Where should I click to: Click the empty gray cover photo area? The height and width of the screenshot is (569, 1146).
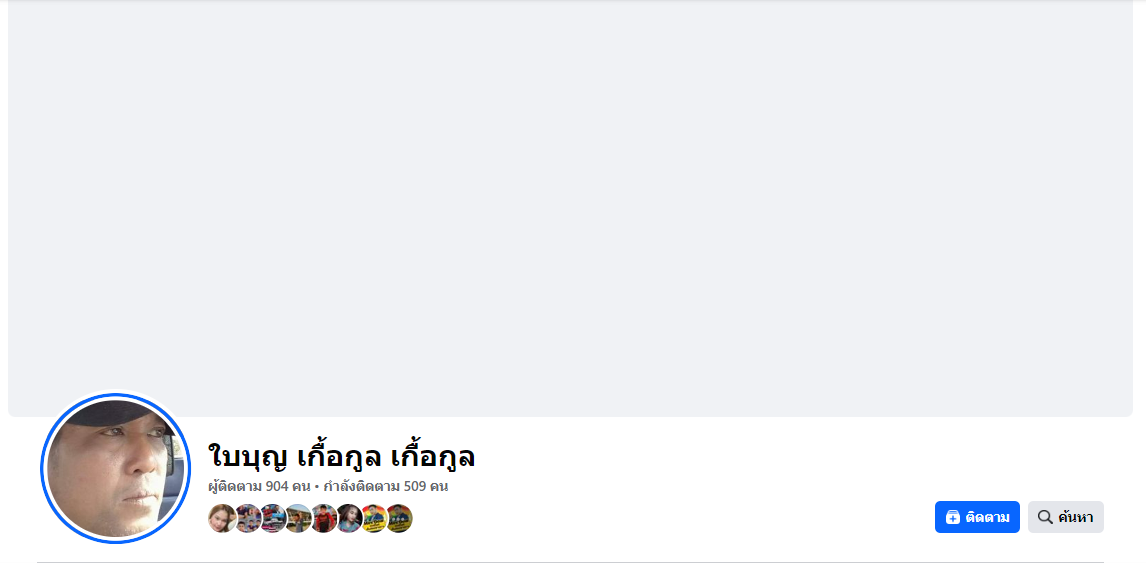(x=570, y=208)
